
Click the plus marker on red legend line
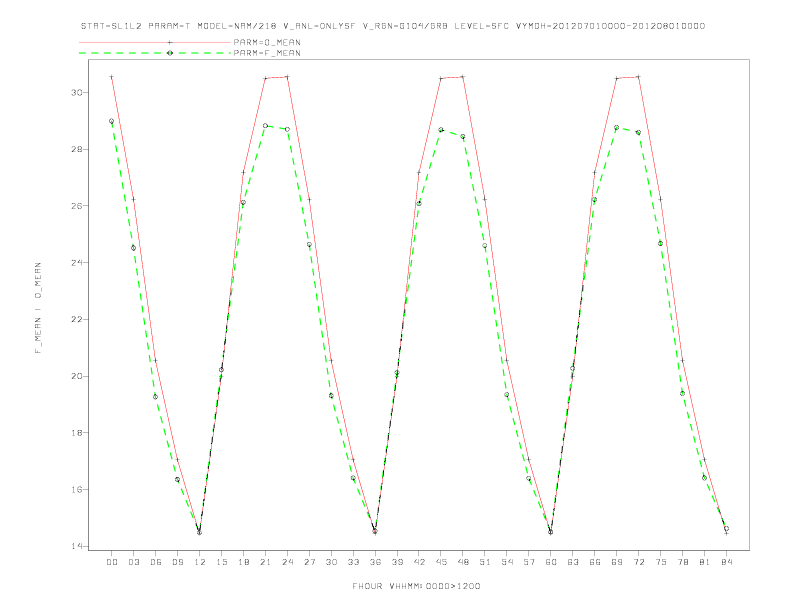coord(170,42)
